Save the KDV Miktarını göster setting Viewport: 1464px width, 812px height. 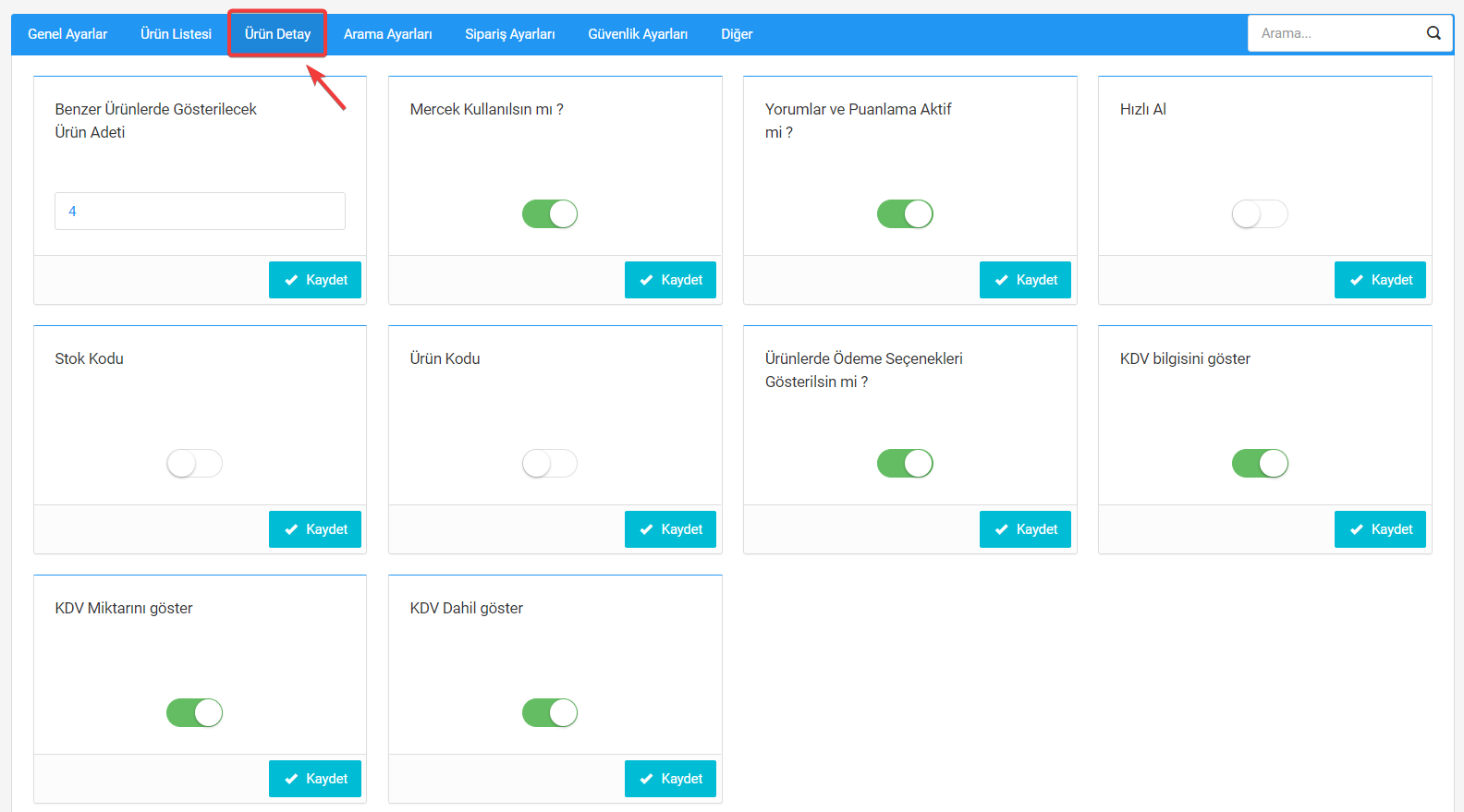pos(315,779)
